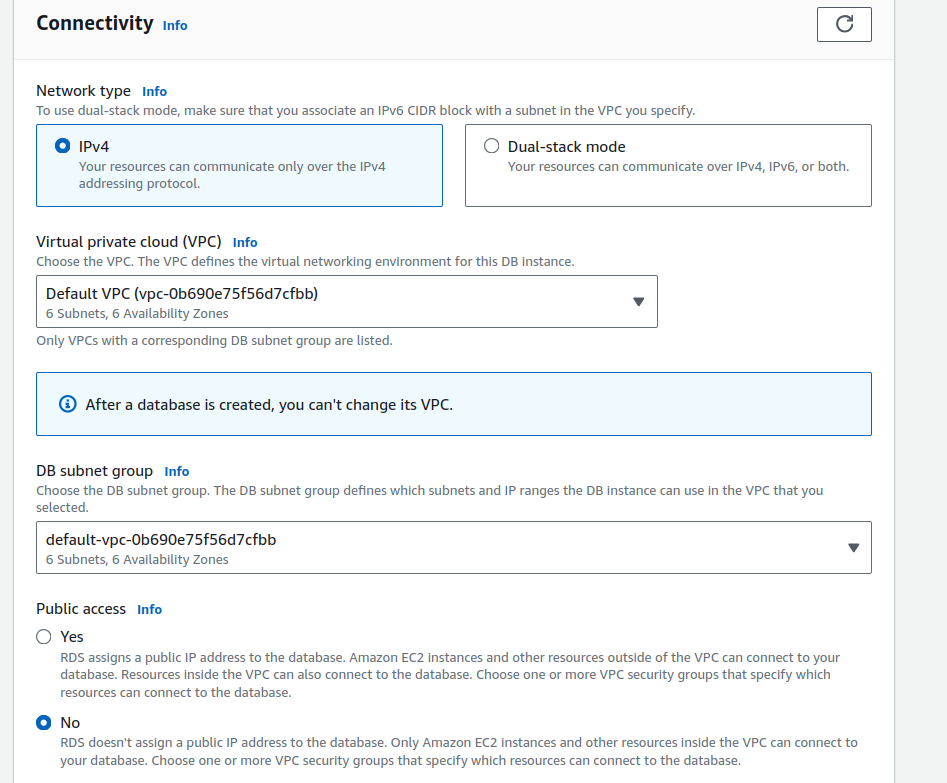Click the refresh icon in Connectivity header
The width and height of the screenshot is (947, 783).
coord(844,24)
